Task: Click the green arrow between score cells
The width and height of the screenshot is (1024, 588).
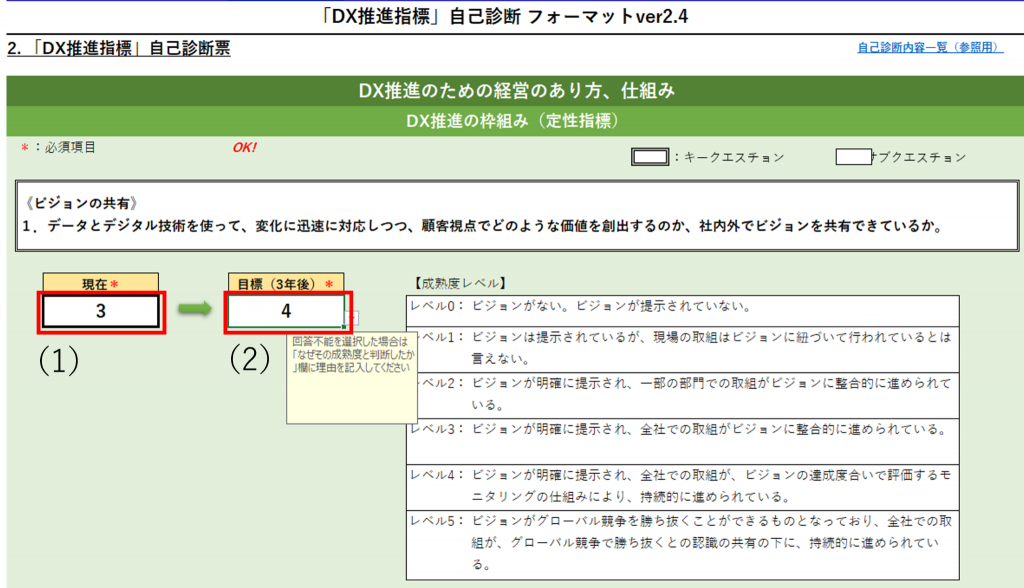Action: pos(196,311)
